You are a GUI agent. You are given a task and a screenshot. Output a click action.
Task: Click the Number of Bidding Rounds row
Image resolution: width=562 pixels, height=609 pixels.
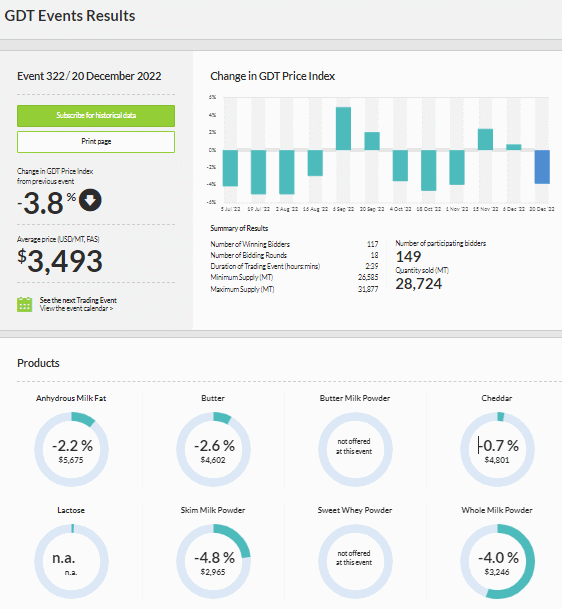pos(294,255)
